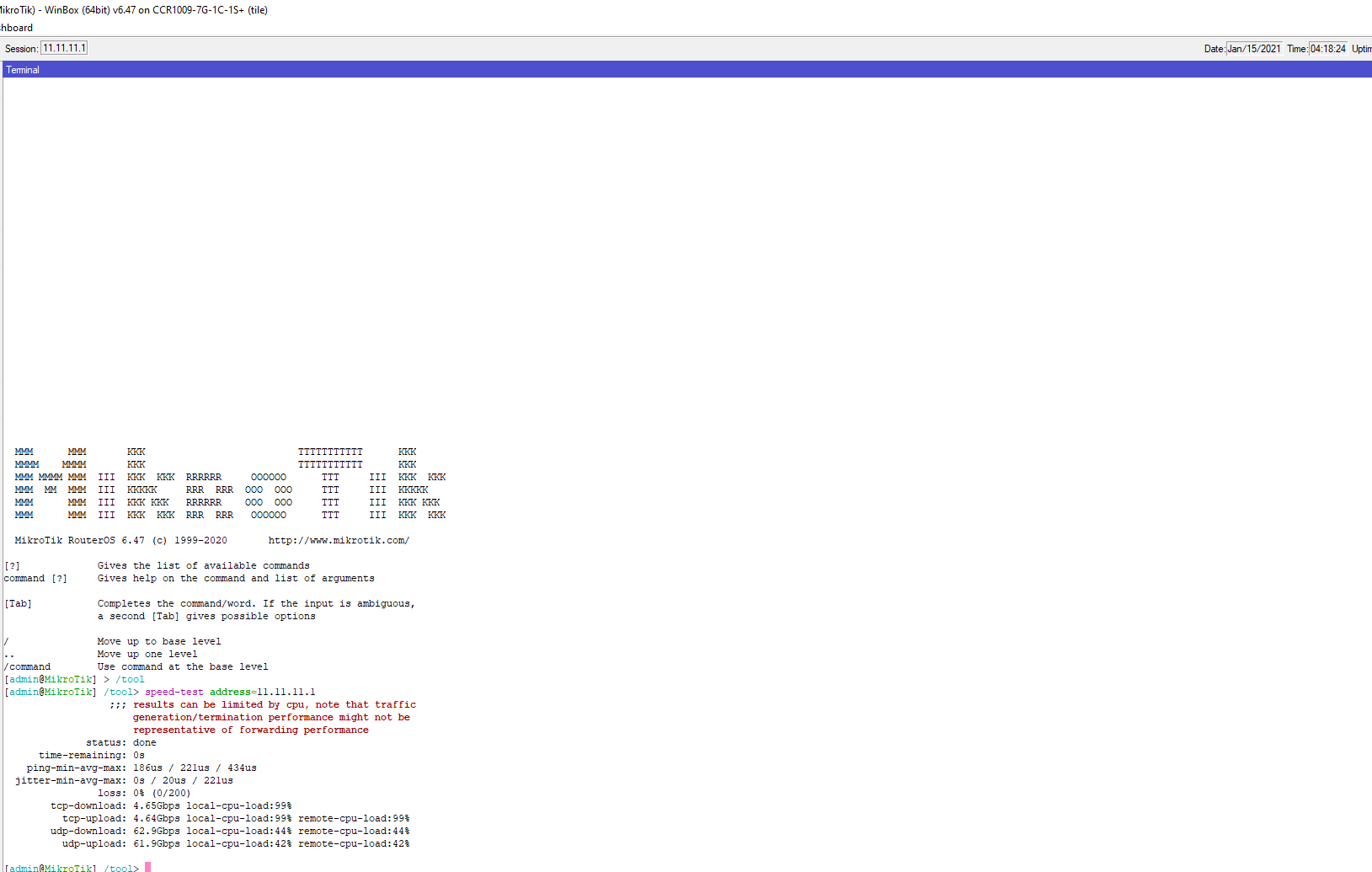This screenshot has width=1372, height=872.
Task: Click the 'Move up one level' text
Action: (147, 655)
